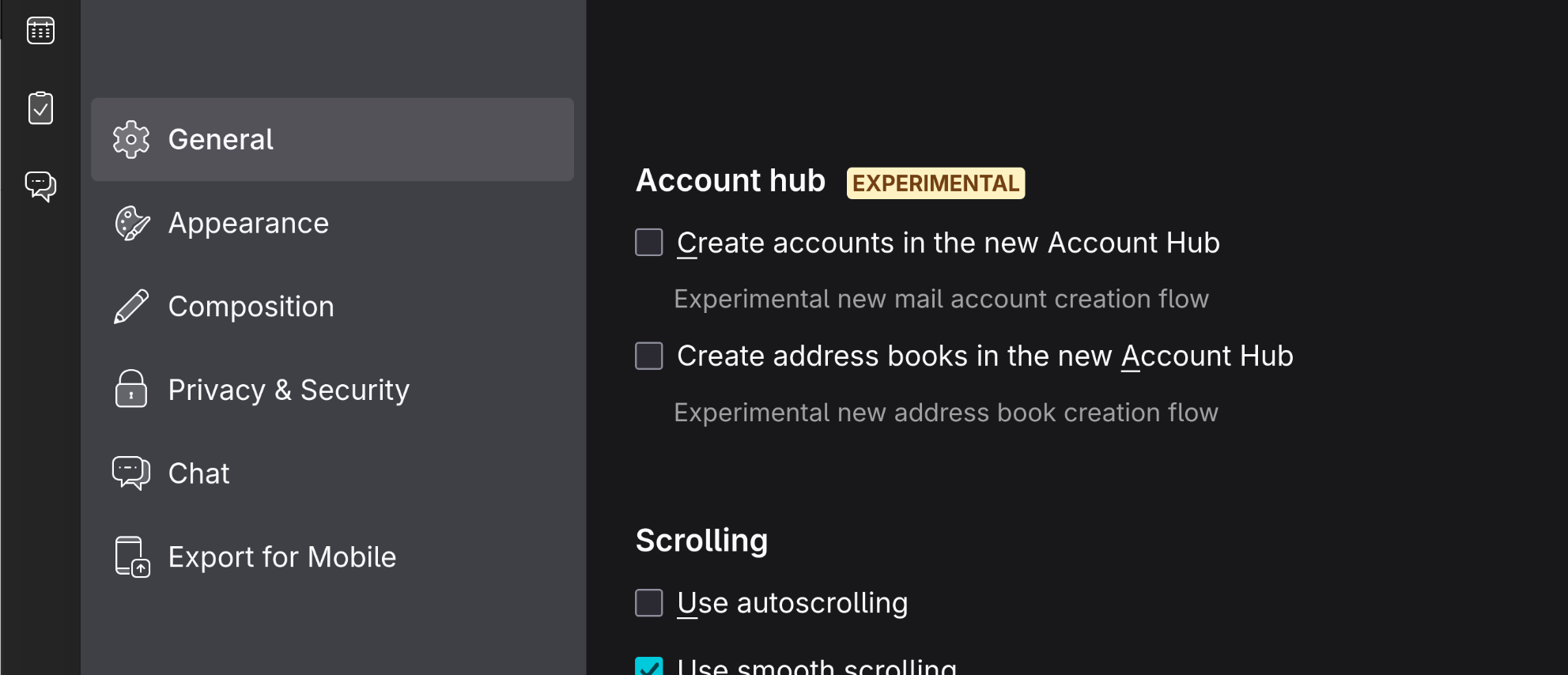
Task: Open the Chat bubbles icon in spaces toolbar
Action: click(x=40, y=187)
